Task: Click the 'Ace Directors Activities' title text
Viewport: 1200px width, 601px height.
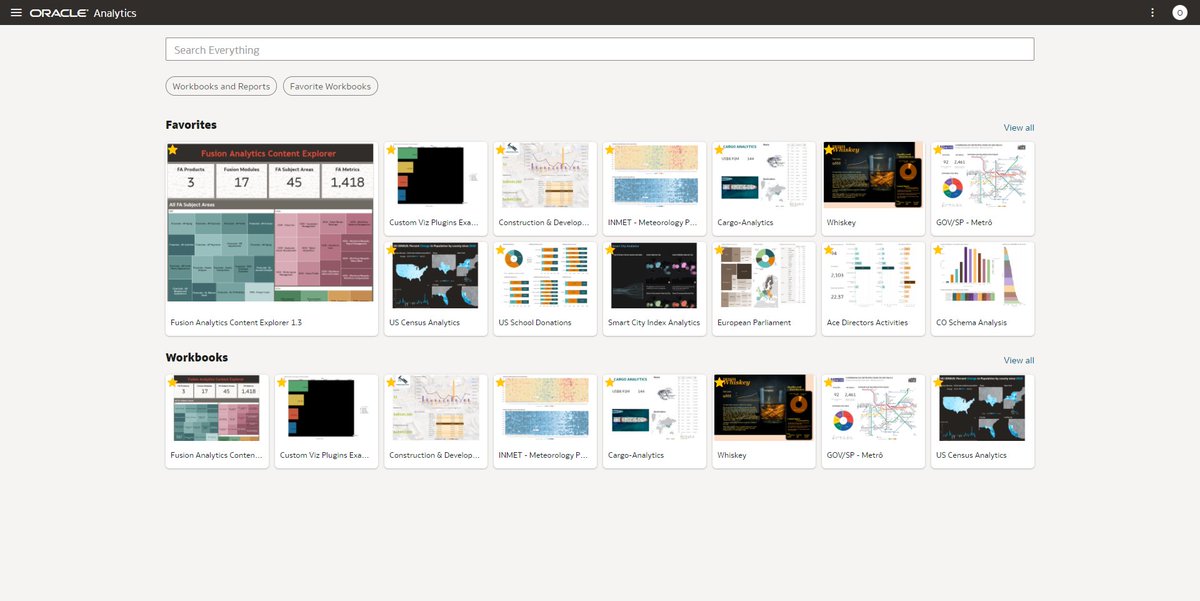Action: pyautogui.click(x=867, y=323)
